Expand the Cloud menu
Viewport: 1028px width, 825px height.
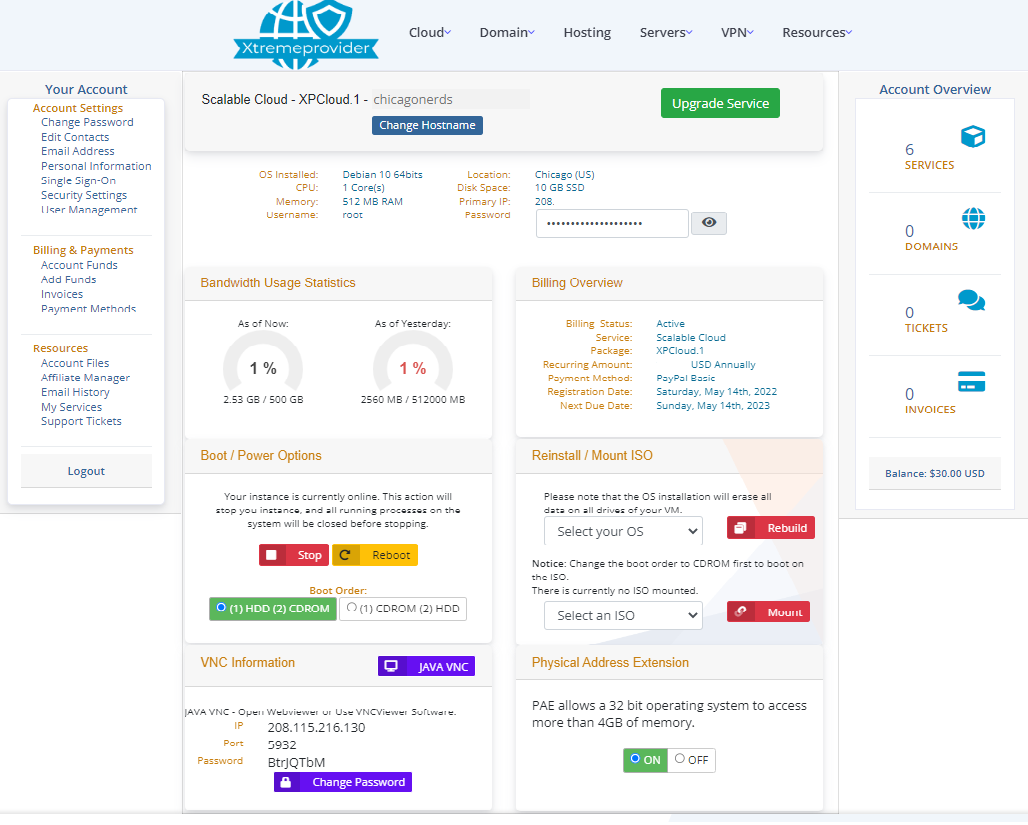(x=429, y=32)
